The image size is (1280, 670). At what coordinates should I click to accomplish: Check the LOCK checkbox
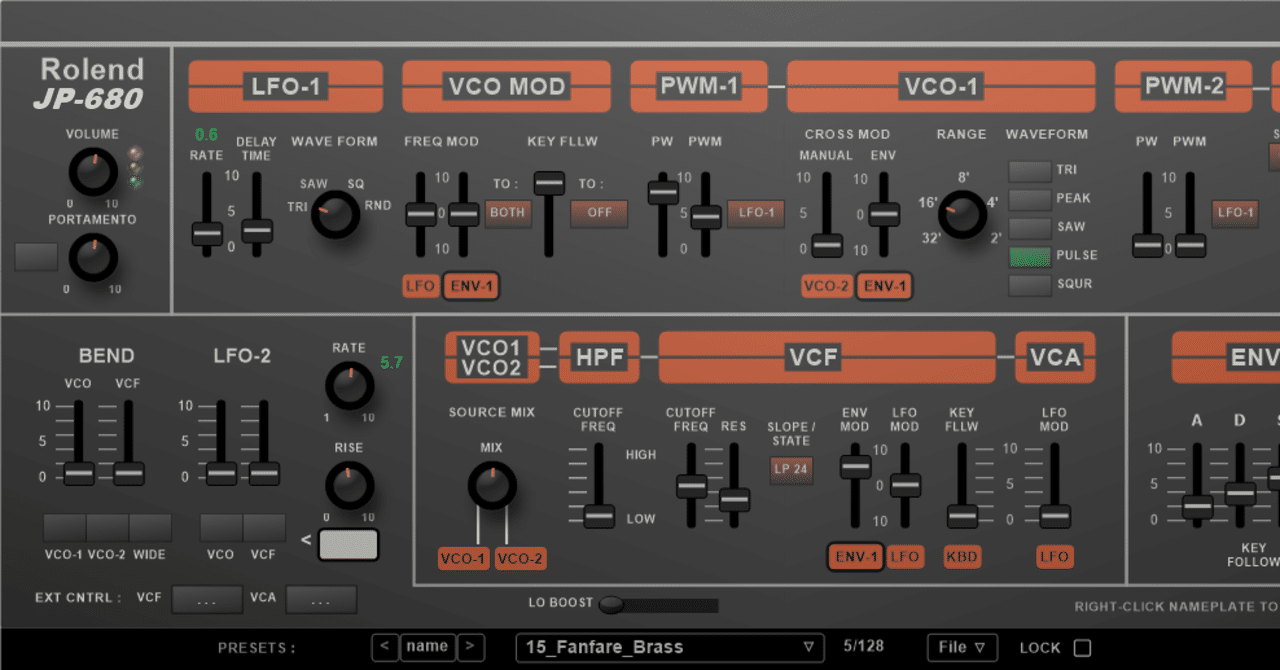(x=1082, y=648)
